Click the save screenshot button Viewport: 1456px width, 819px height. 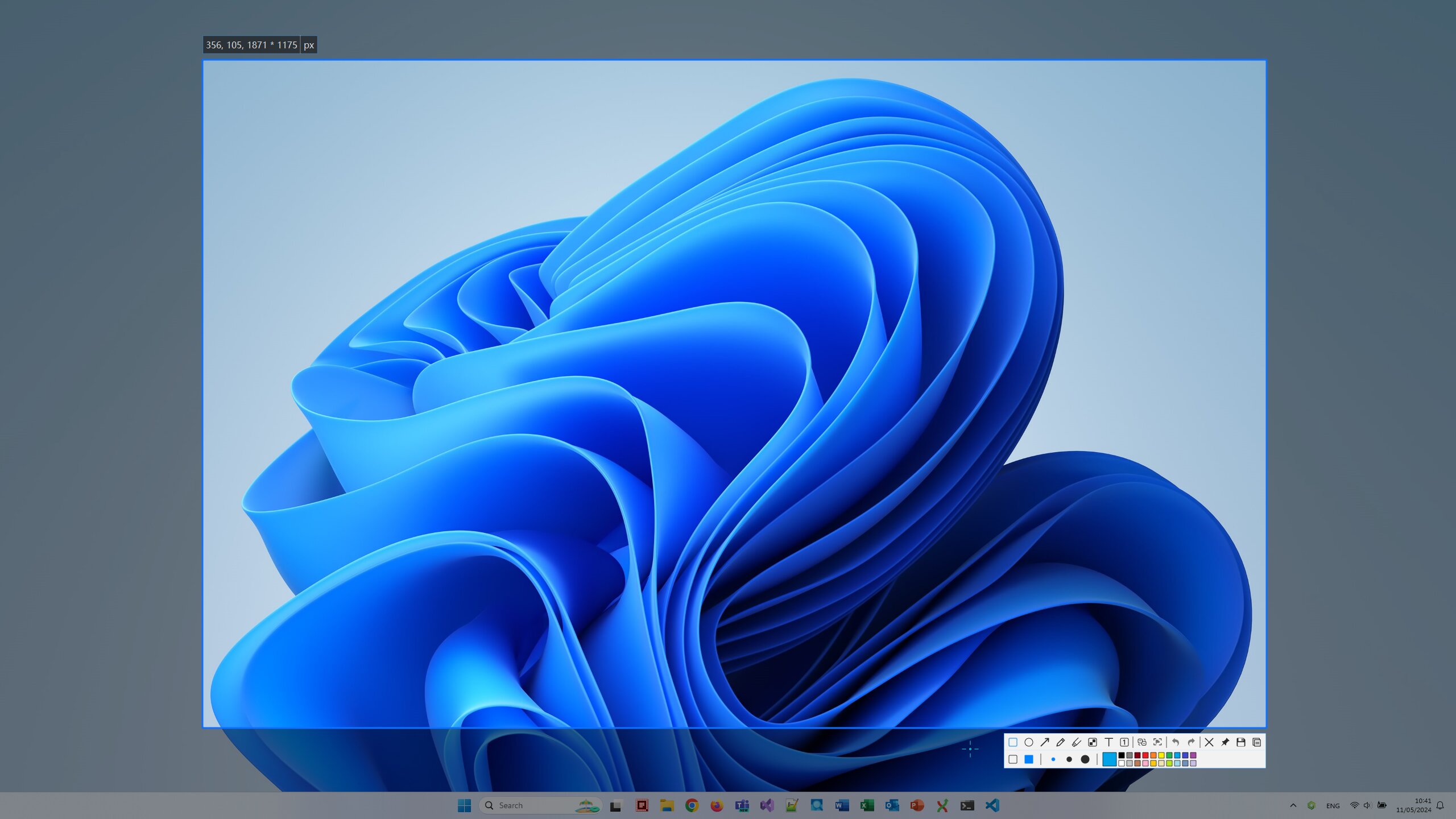(1241, 742)
